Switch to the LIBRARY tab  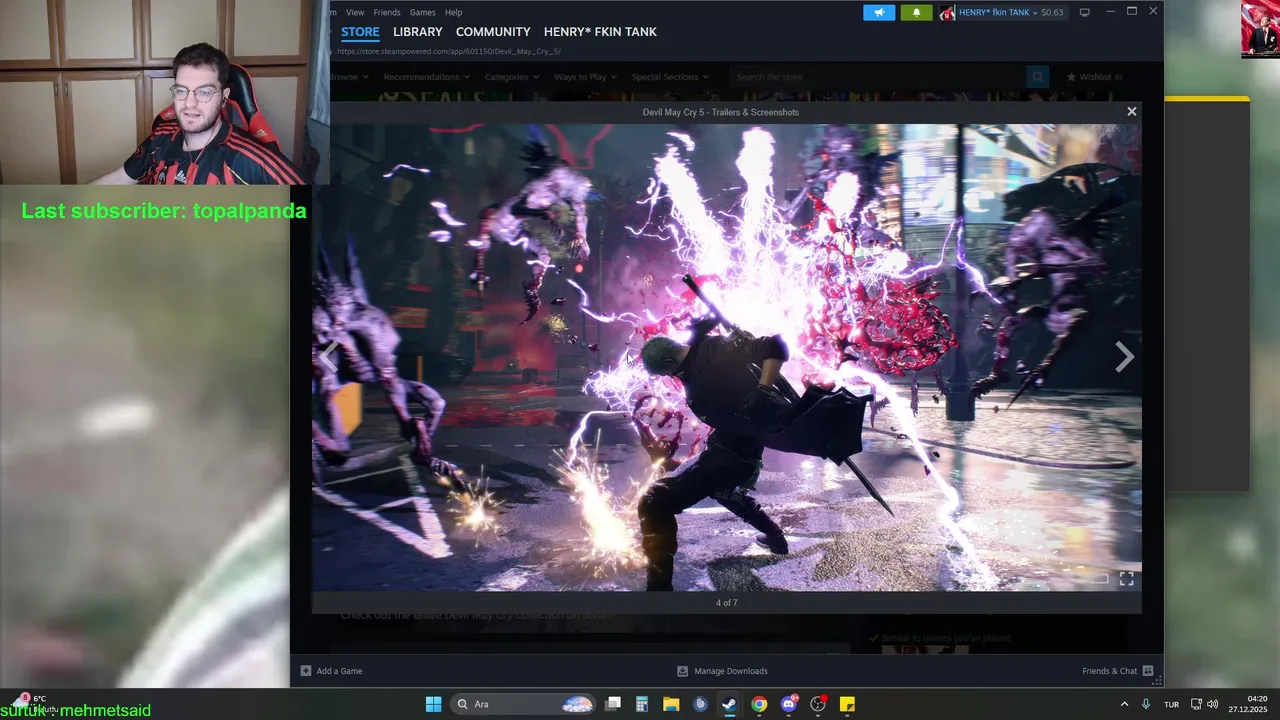[x=418, y=32]
